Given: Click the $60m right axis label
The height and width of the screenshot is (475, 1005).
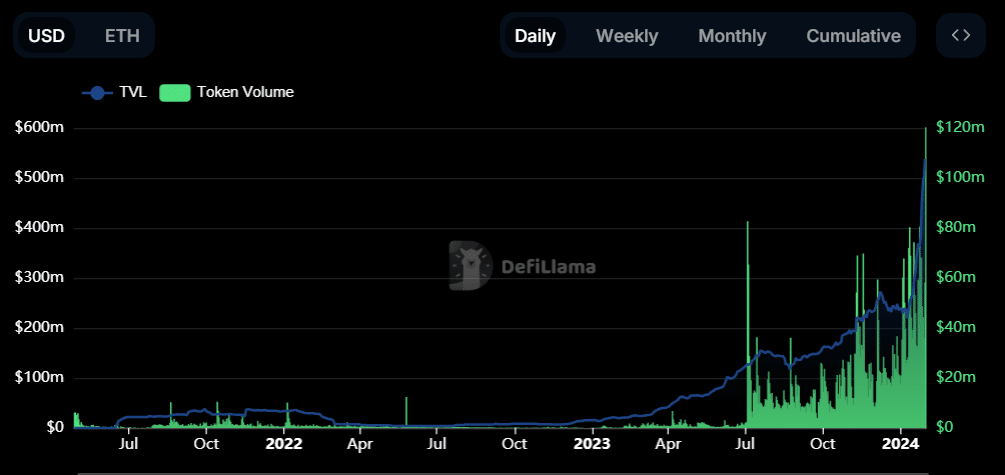Looking at the screenshot, I should tap(956, 277).
